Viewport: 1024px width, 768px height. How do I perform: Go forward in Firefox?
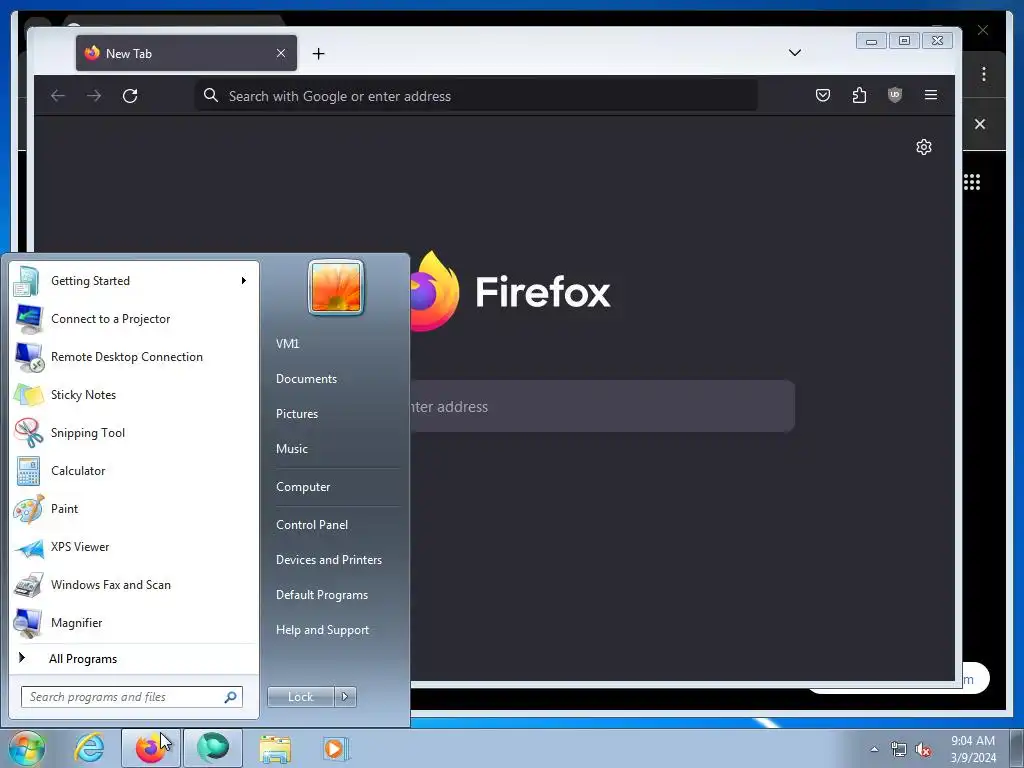click(x=94, y=96)
